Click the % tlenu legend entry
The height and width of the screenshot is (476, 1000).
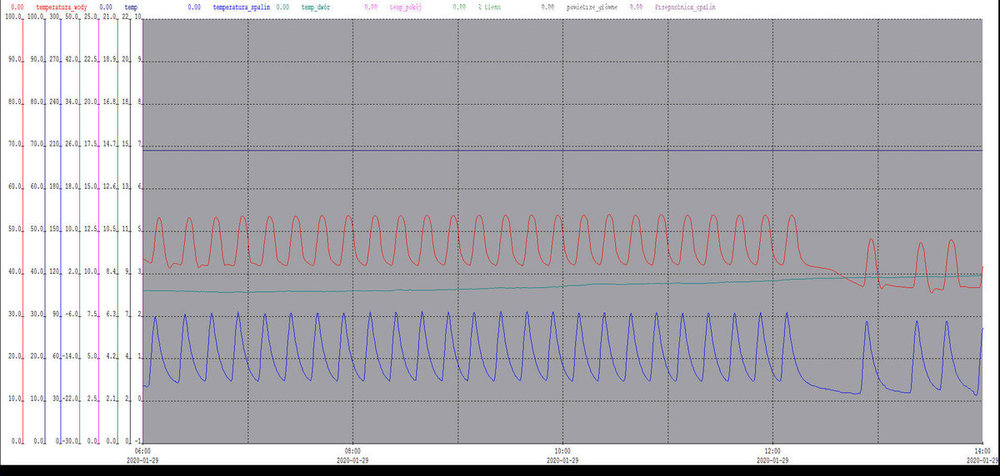click(x=492, y=7)
